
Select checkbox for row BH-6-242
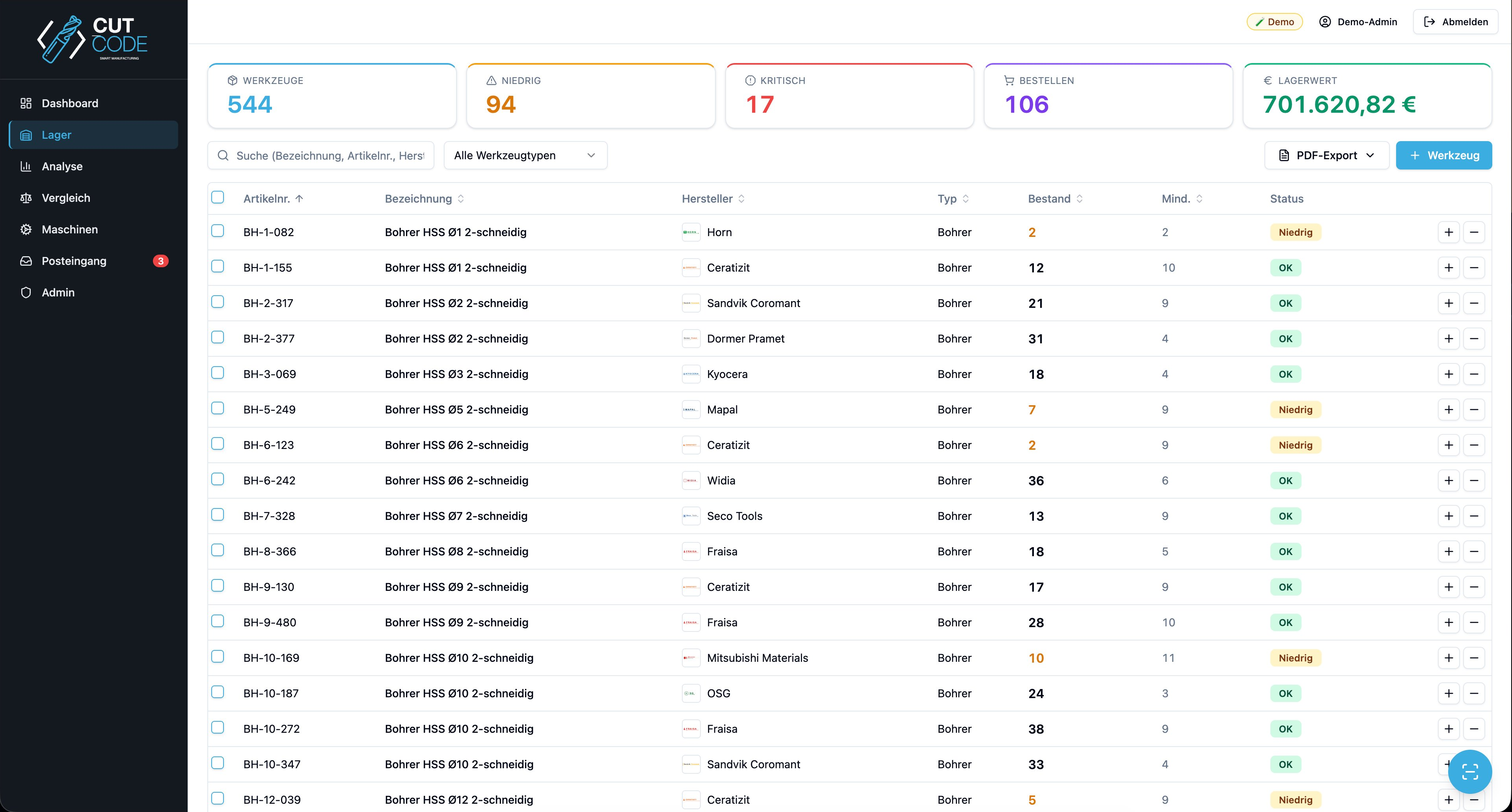click(218, 479)
